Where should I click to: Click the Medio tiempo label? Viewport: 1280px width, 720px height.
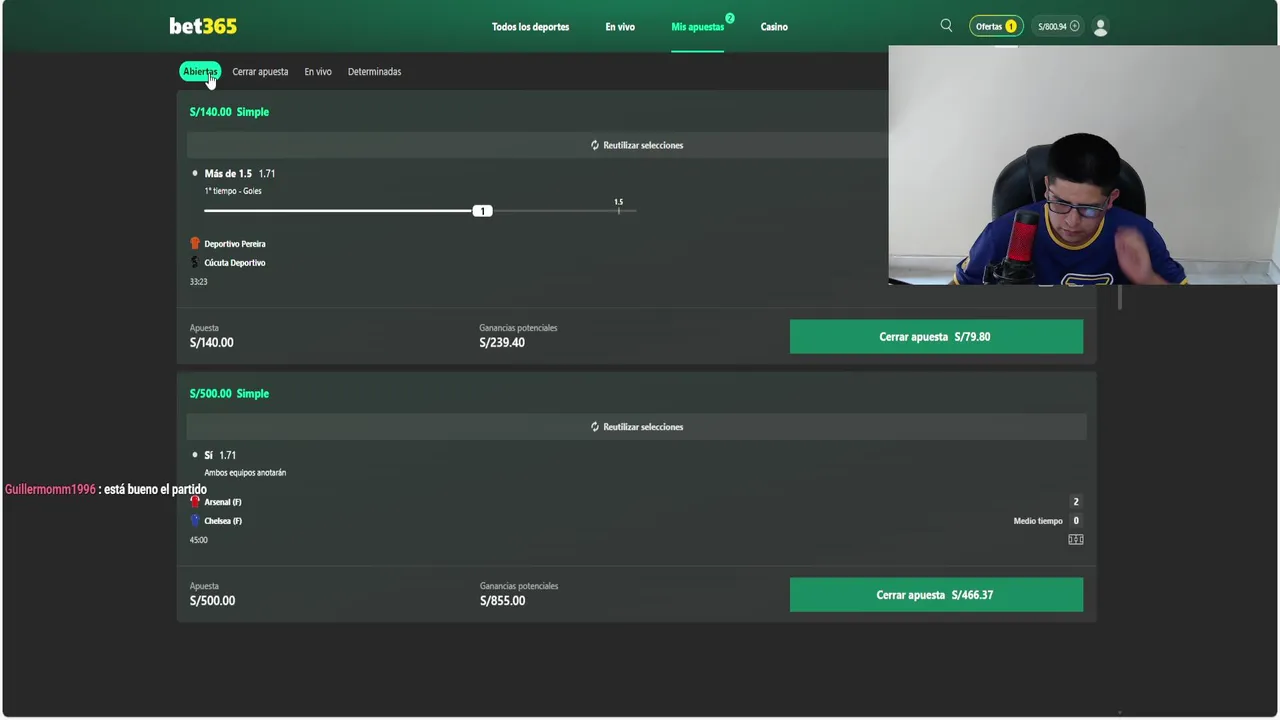click(1038, 521)
